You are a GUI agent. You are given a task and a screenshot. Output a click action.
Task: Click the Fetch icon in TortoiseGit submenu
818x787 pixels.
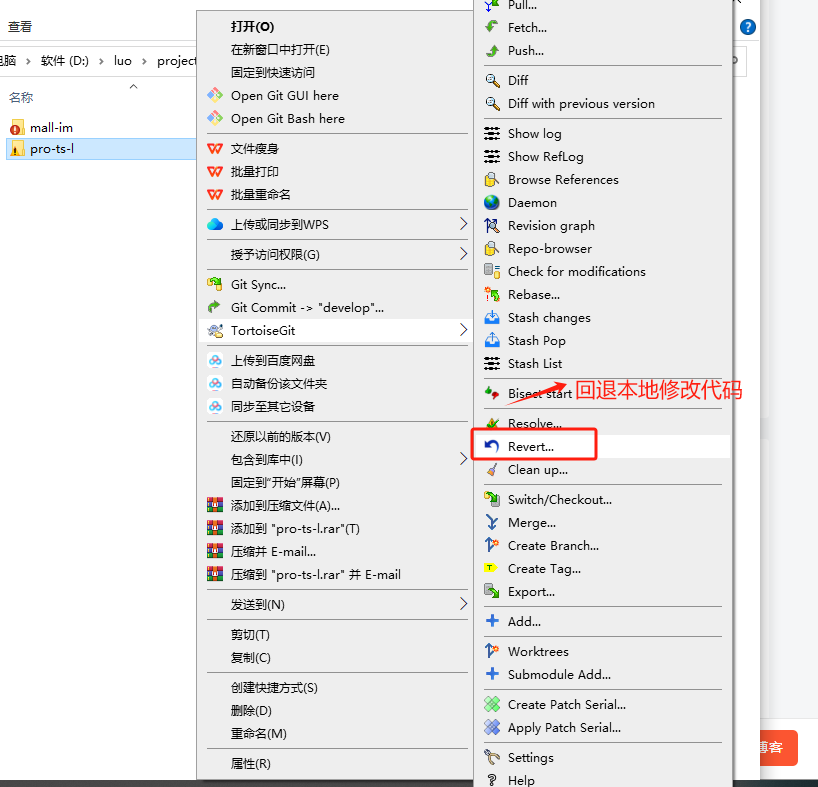[491, 27]
